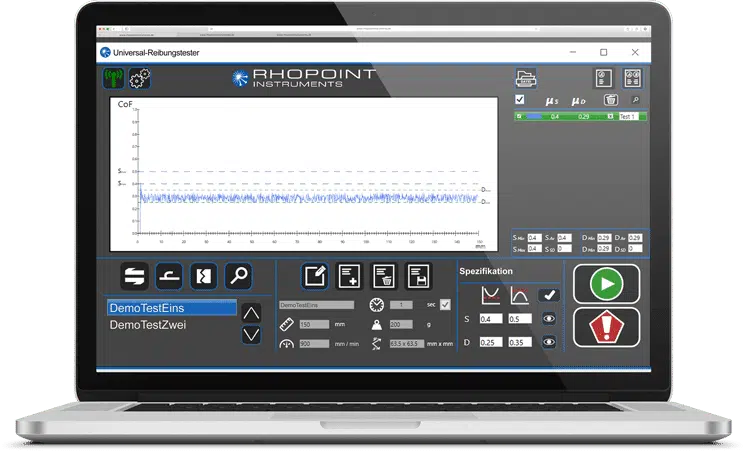This screenshot has width=745, height=451.
Task: Click the down arrow beside test list
Action: [252, 334]
